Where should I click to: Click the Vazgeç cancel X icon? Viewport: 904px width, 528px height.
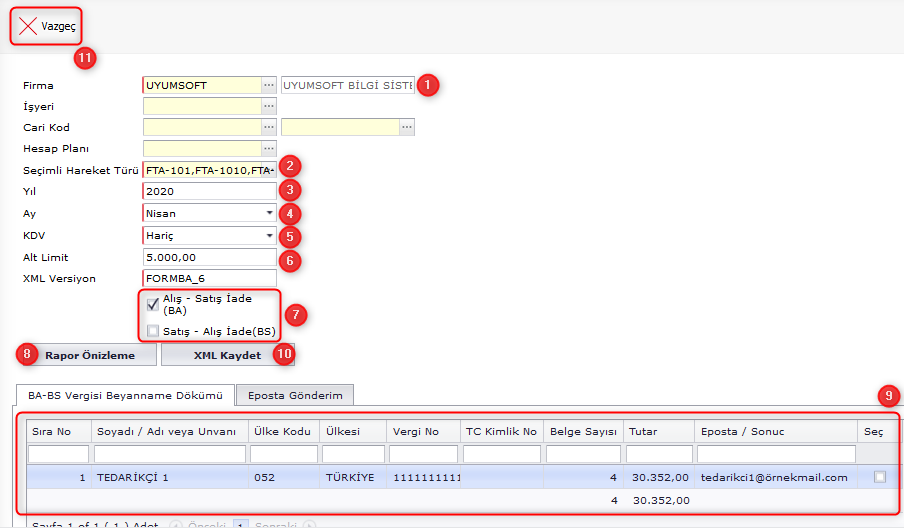click(28, 27)
